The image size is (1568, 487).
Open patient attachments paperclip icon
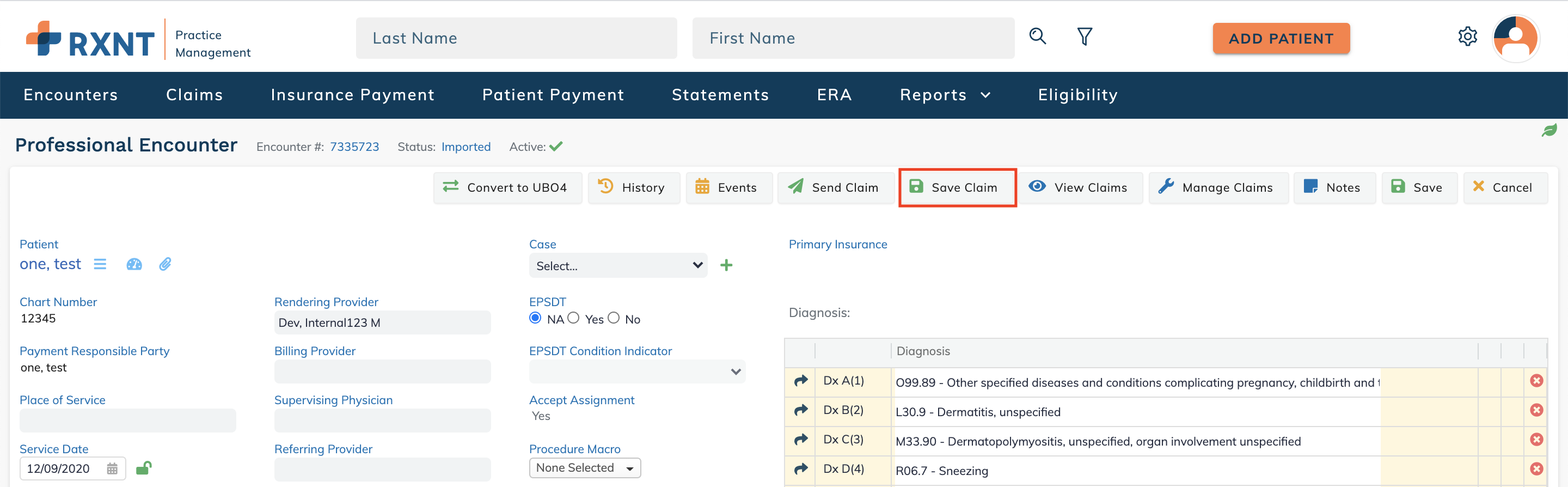click(165, 264)
